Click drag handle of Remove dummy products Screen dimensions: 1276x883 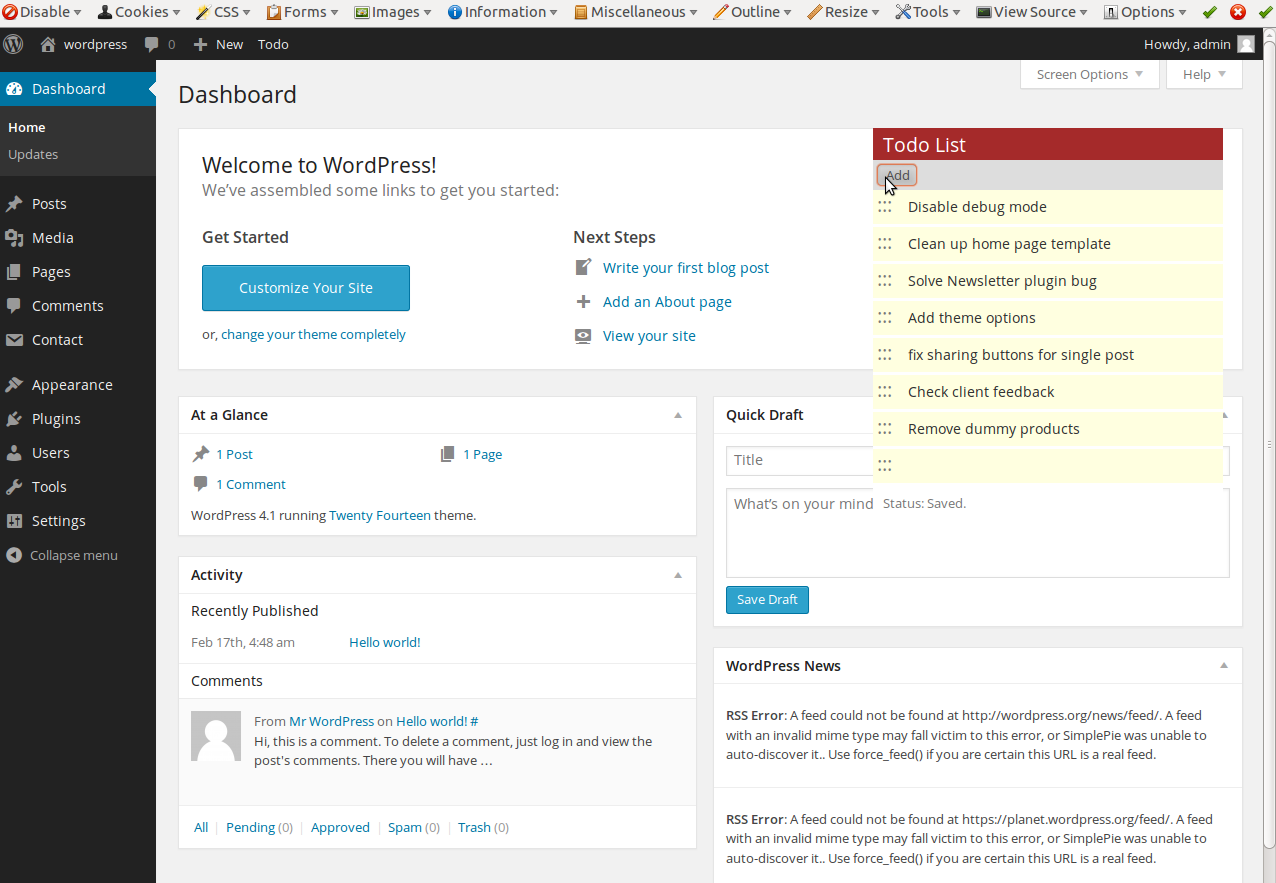885,429
